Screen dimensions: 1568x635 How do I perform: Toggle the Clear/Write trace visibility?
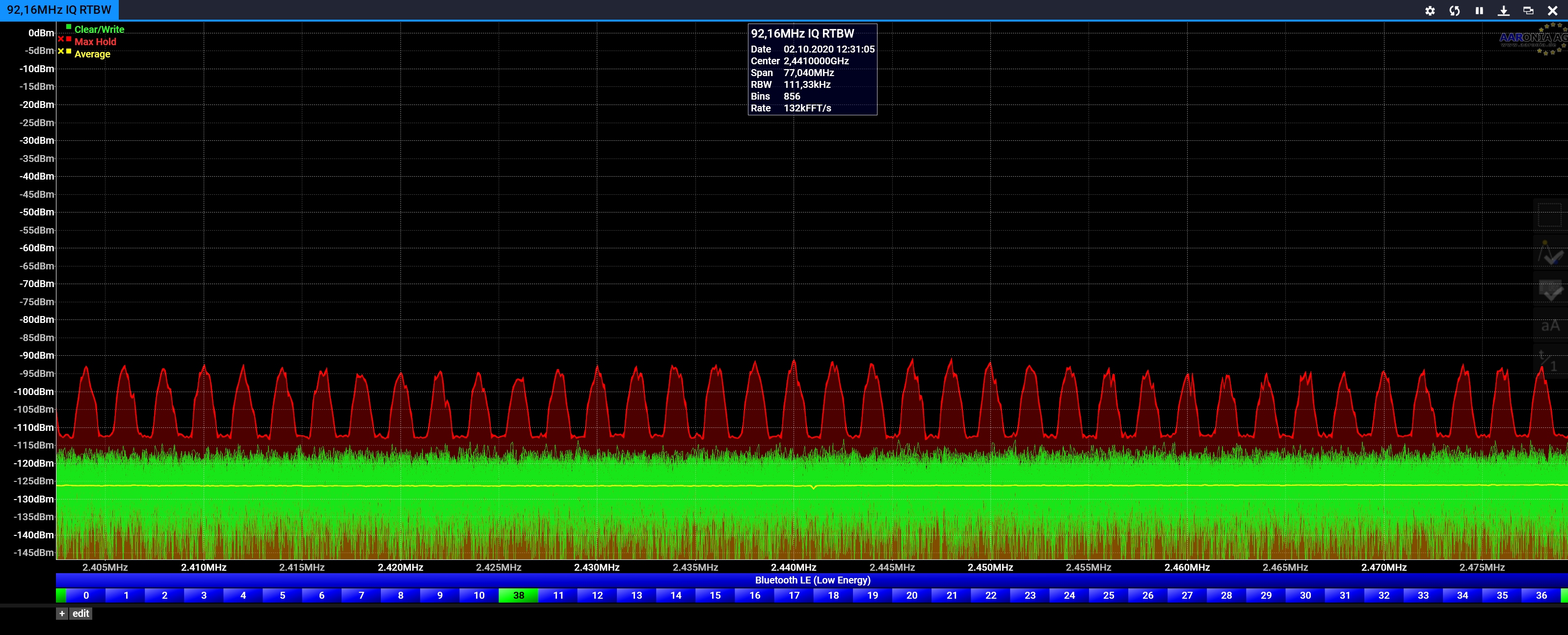99,29
